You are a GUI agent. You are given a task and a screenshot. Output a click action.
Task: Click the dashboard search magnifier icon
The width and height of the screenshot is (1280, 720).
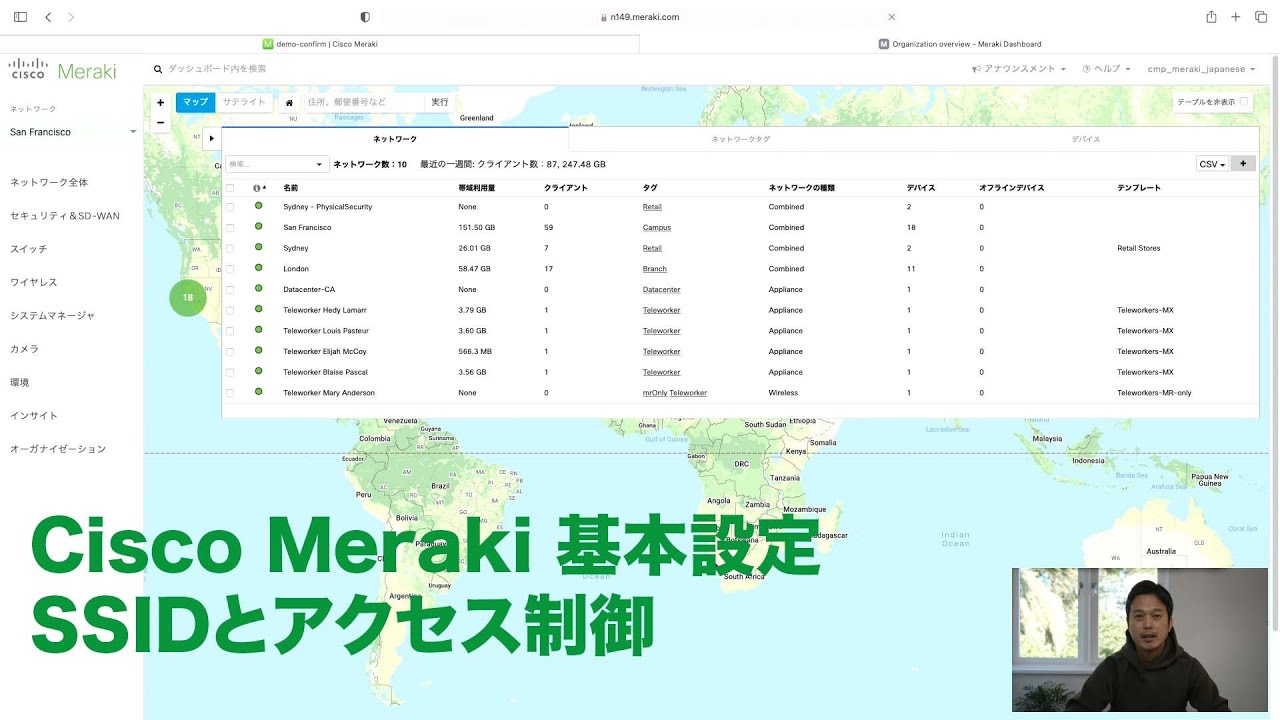tap(158, 69)
